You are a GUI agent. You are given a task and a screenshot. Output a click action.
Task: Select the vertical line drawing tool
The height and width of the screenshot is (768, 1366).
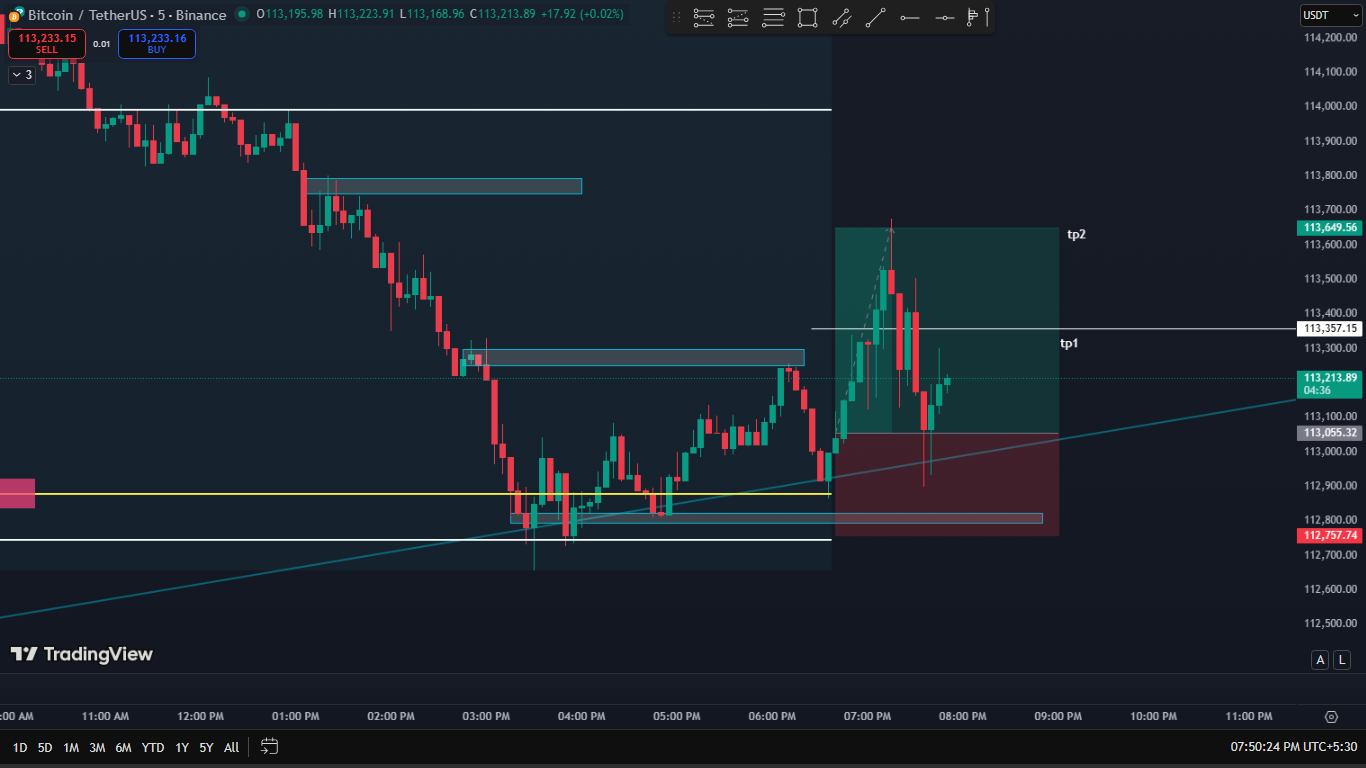coord(988,17)
